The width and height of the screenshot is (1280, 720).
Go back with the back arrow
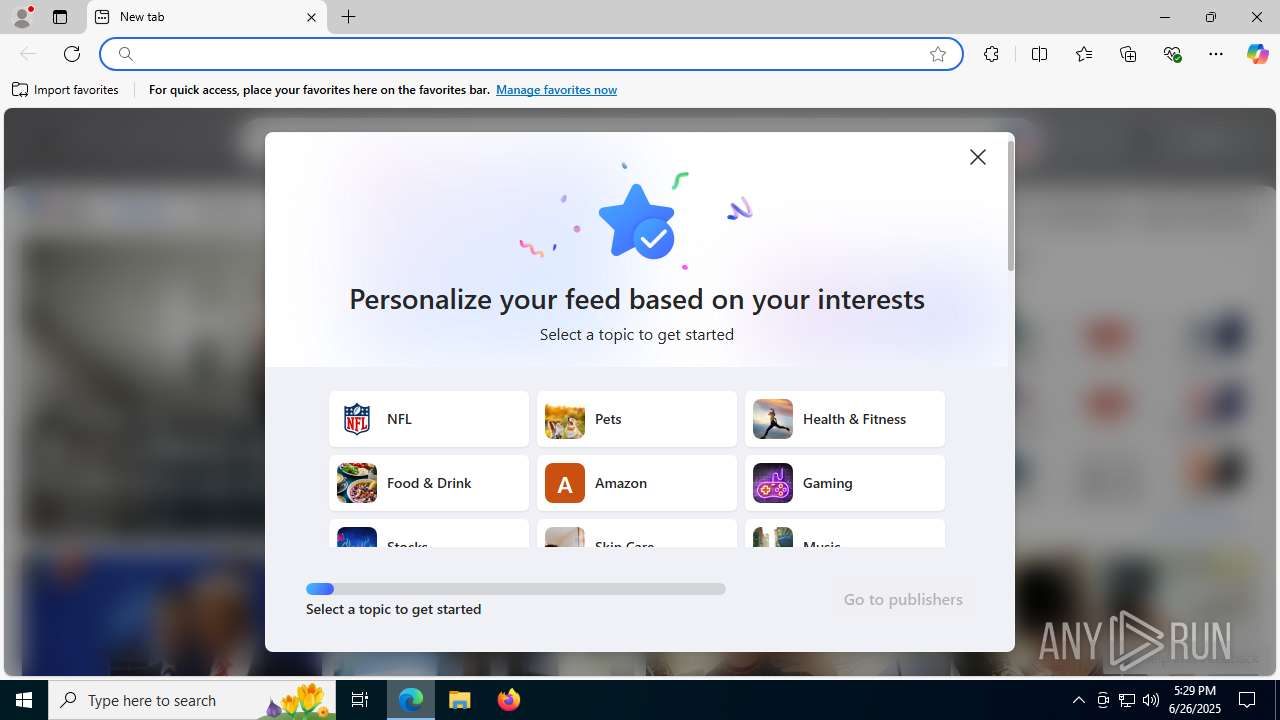(28, 54)
